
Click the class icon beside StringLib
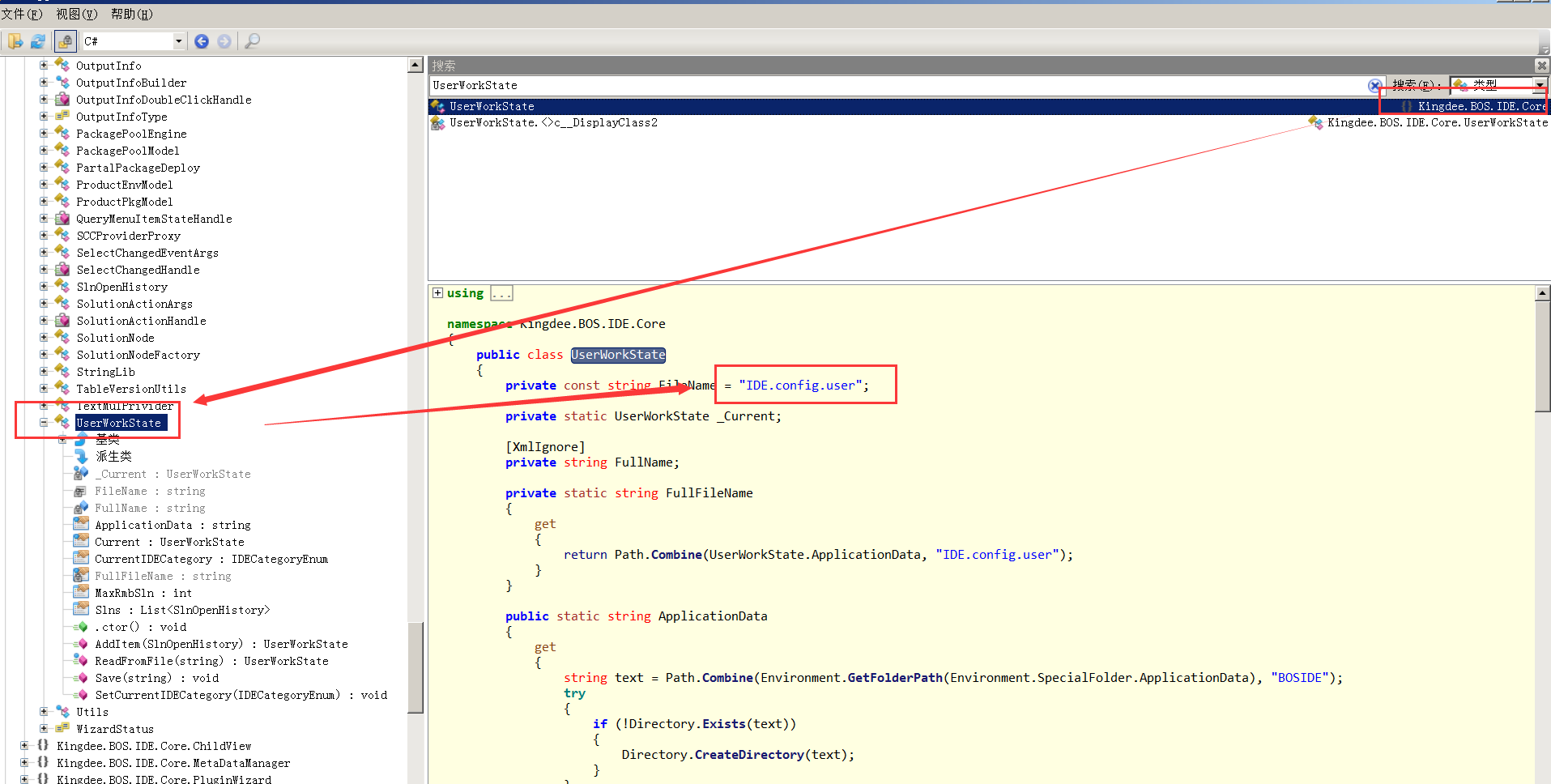coord(62,371)
